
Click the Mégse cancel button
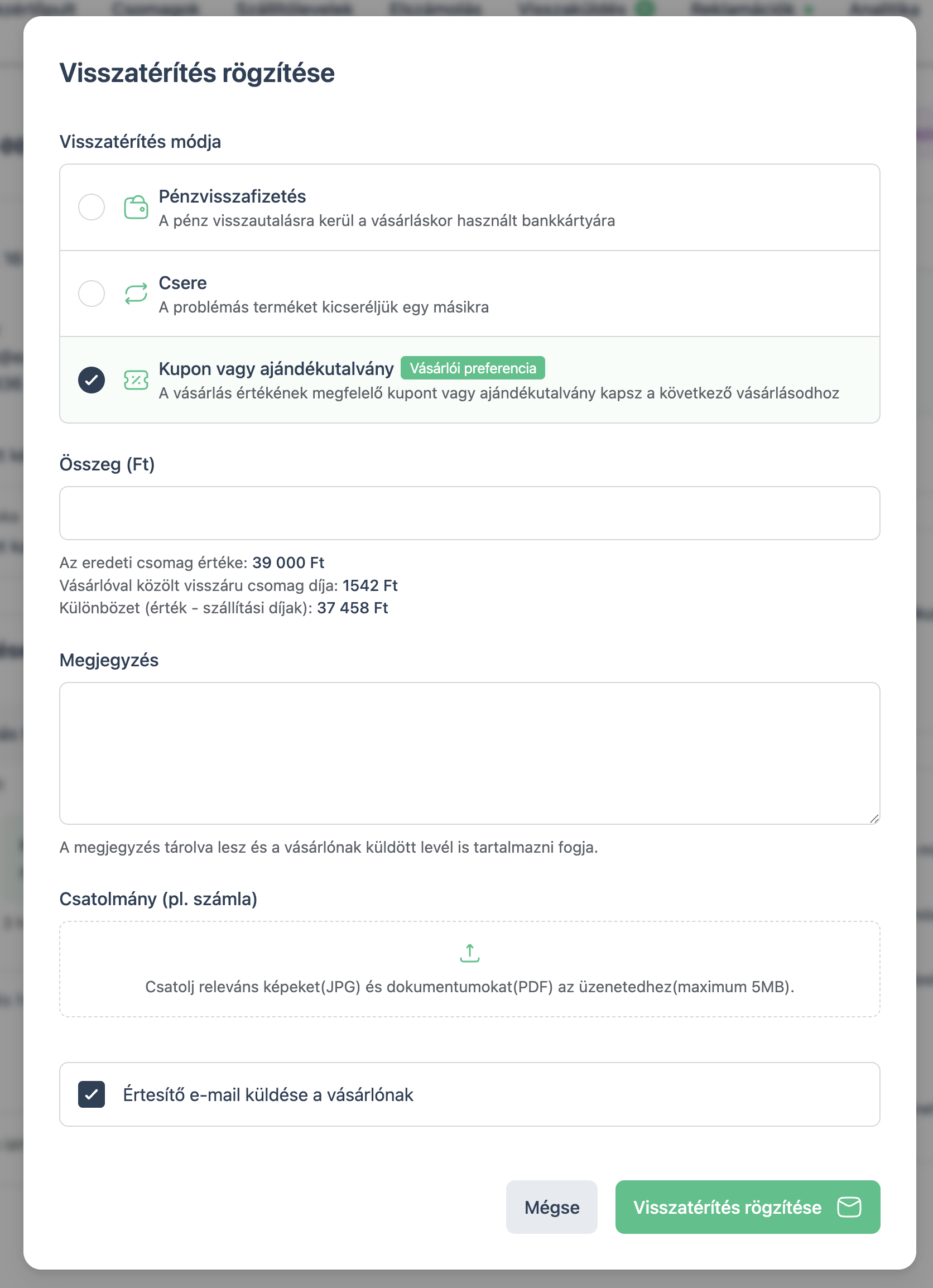(x=551, y=1207)
